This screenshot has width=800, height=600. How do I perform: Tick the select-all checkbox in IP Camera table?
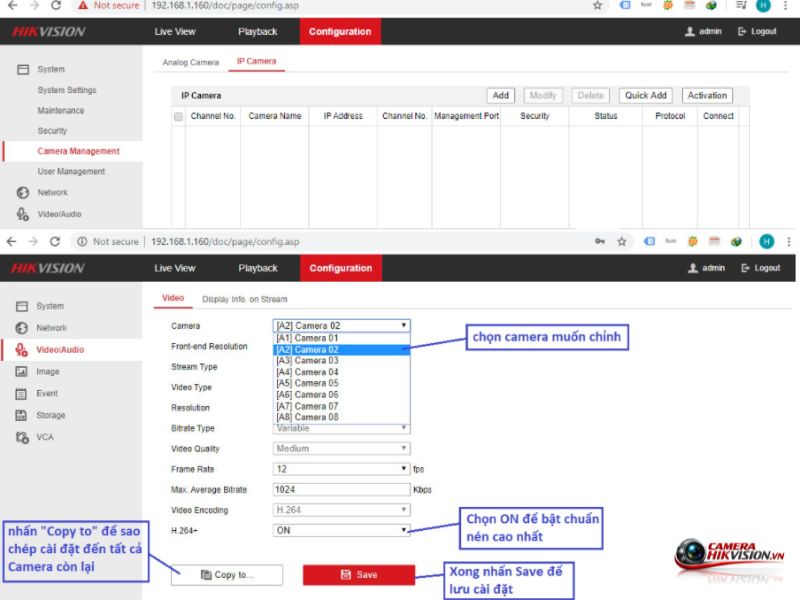tap(178, 116)
